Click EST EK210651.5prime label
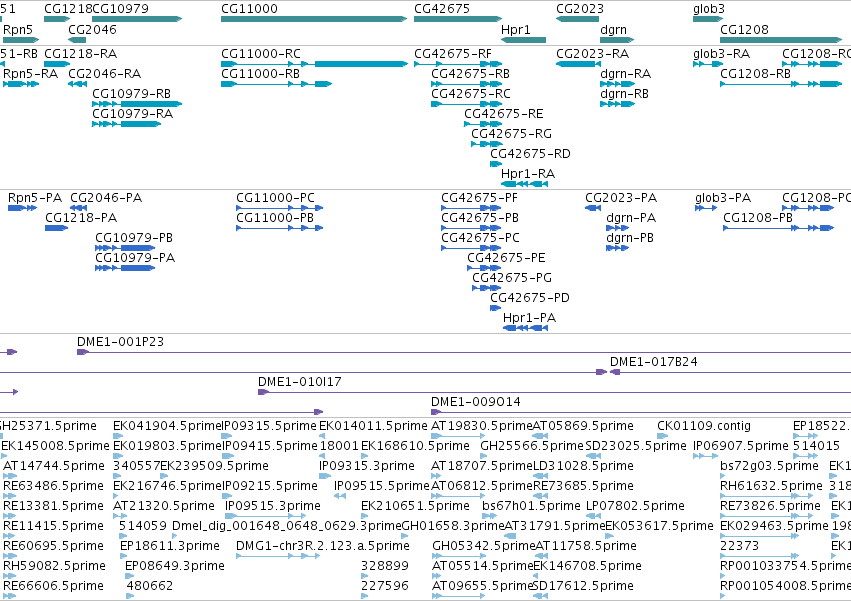 (x=415, y=506)
